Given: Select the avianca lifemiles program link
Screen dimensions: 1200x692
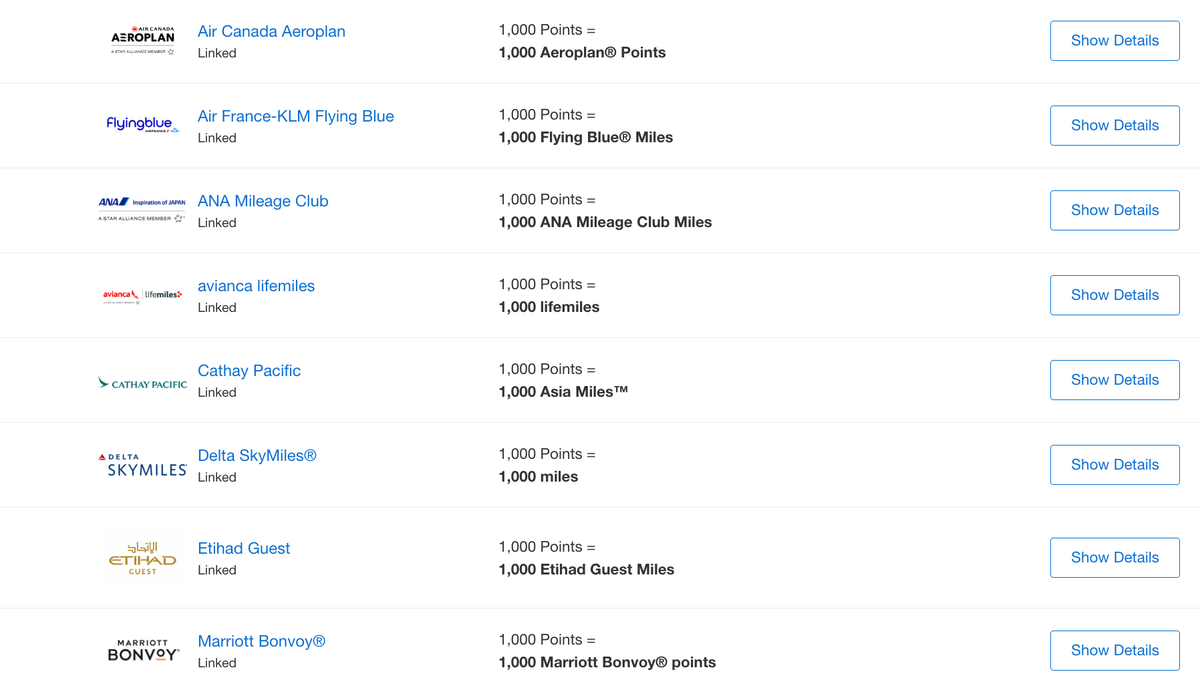Looking at the screenshot, I should [256, 286].
